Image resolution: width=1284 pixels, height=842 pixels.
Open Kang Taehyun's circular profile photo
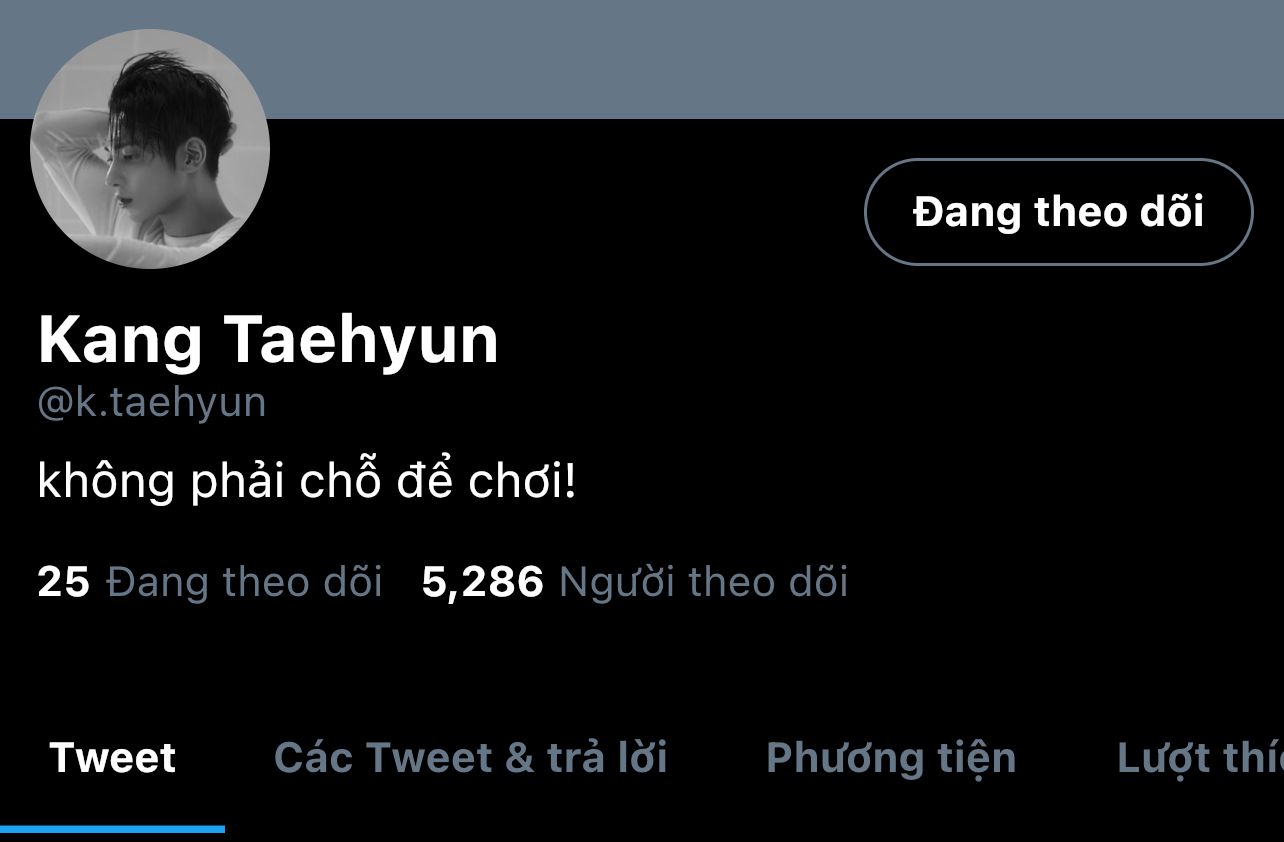(x=150, y=149)
